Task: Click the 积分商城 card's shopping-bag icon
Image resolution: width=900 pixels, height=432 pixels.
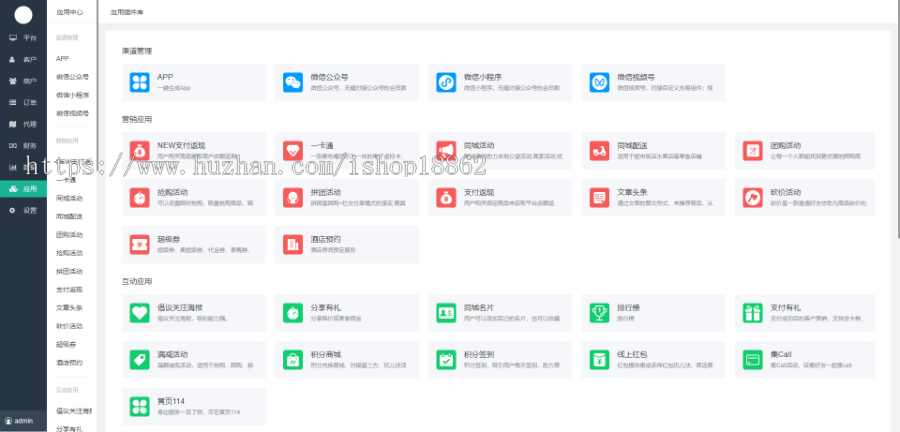Action: (x=293, y=360)
